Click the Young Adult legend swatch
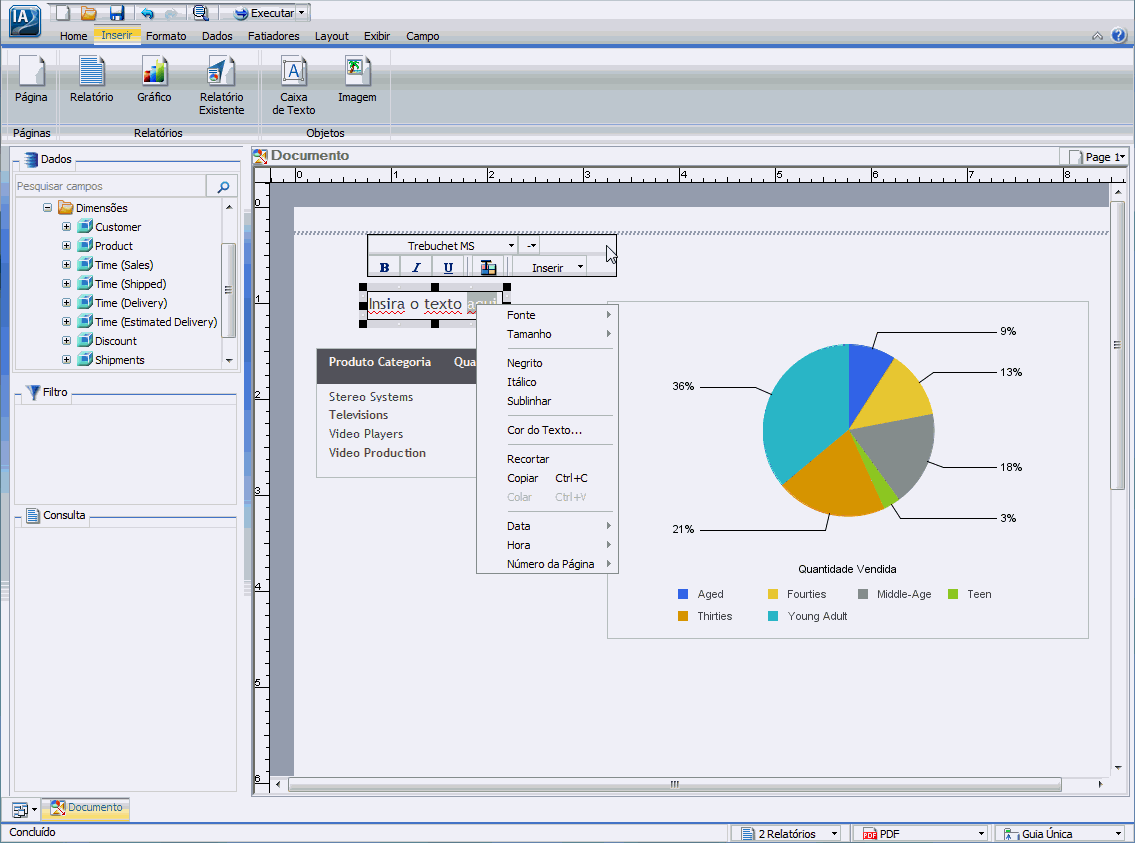1135x843 pixels. click(x=773, y=616)
